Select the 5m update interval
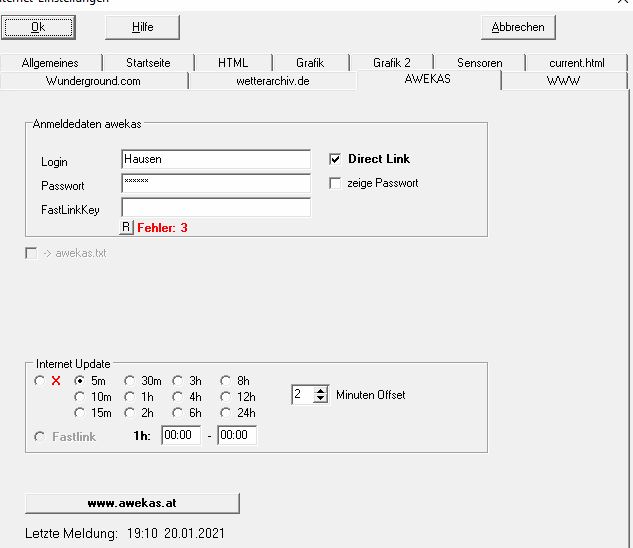633x548 pixels. (x=80, y=381)
